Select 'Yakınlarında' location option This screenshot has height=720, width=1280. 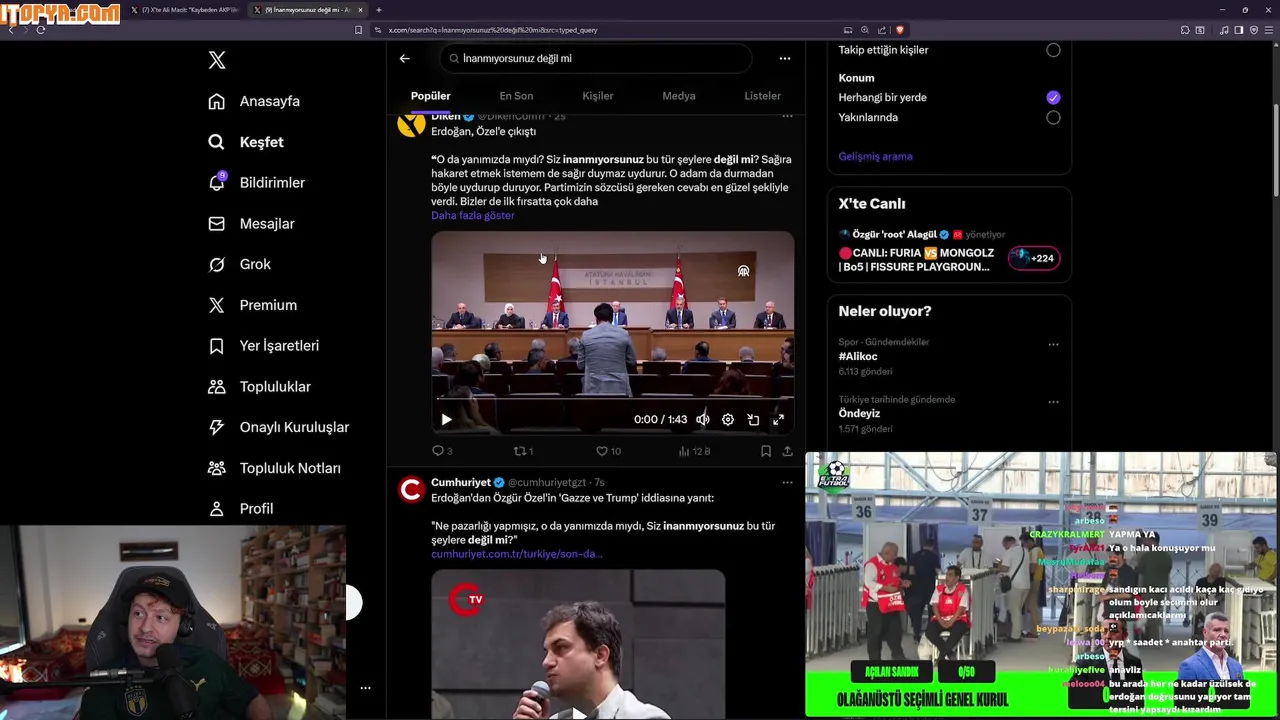(1053, 117)
